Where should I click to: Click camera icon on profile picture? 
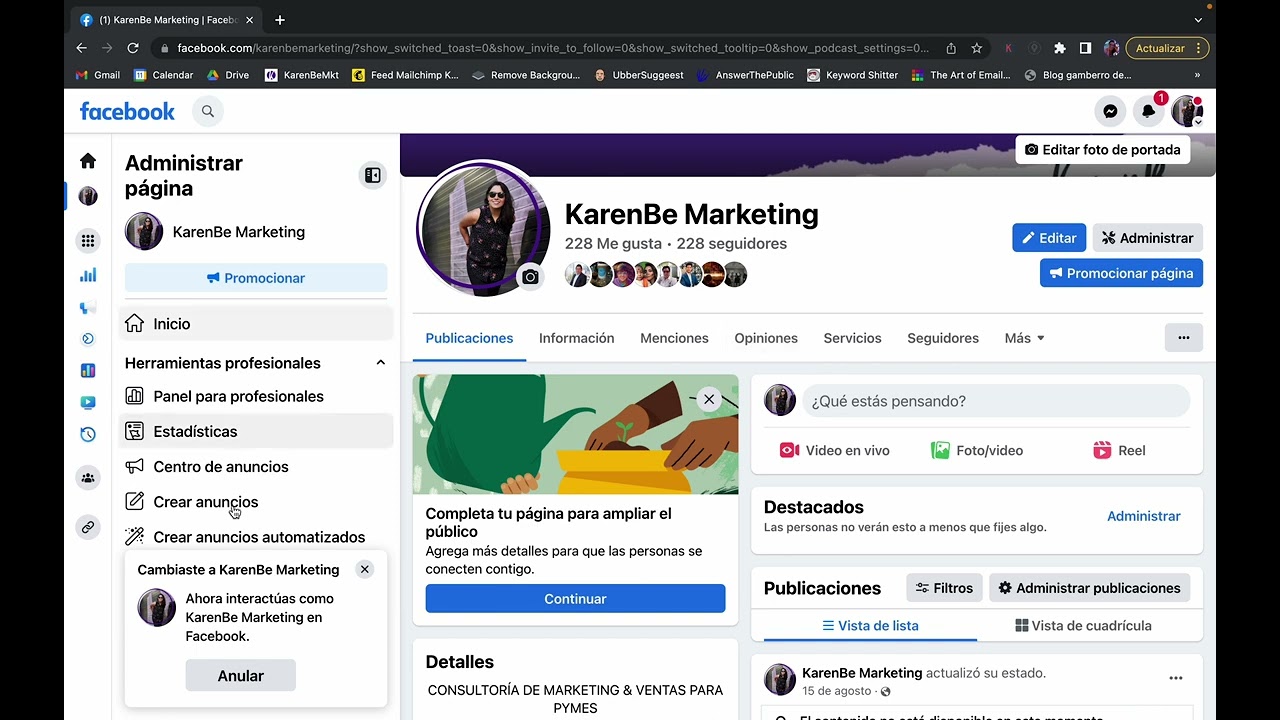pyautogui.click(x=530, y=277)
